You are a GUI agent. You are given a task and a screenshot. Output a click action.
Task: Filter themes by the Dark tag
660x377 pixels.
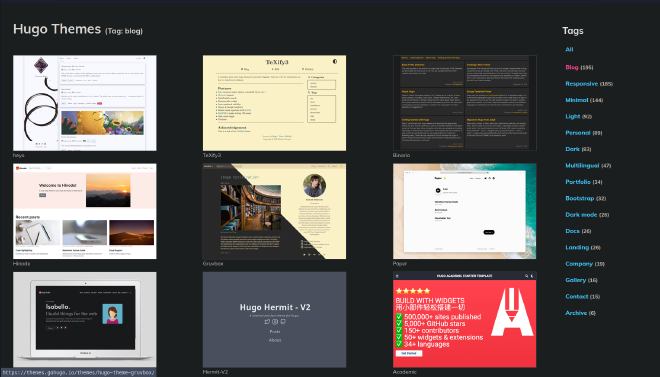(572, 149)
